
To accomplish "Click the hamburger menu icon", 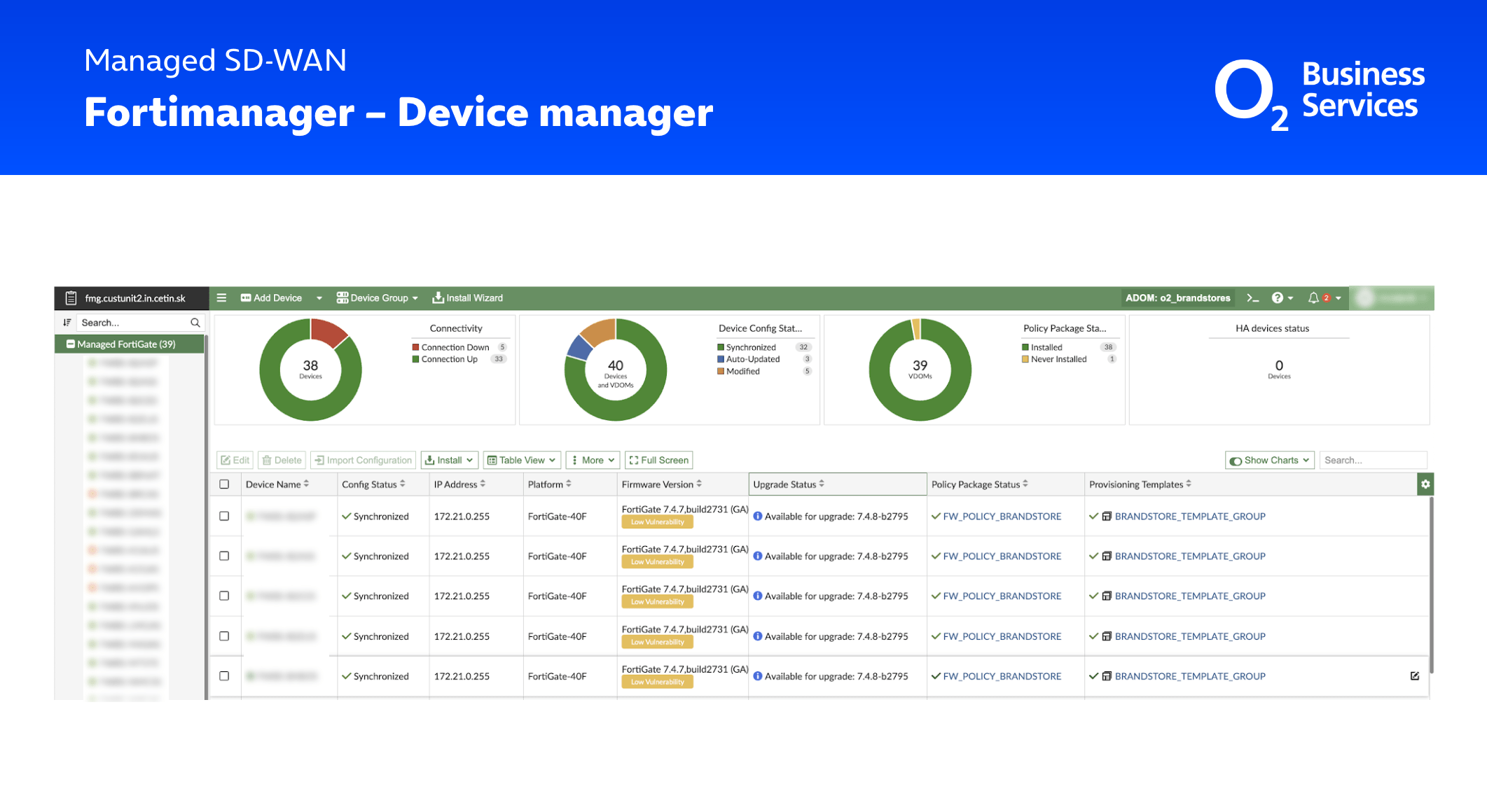I will click(x=221, y=297).
